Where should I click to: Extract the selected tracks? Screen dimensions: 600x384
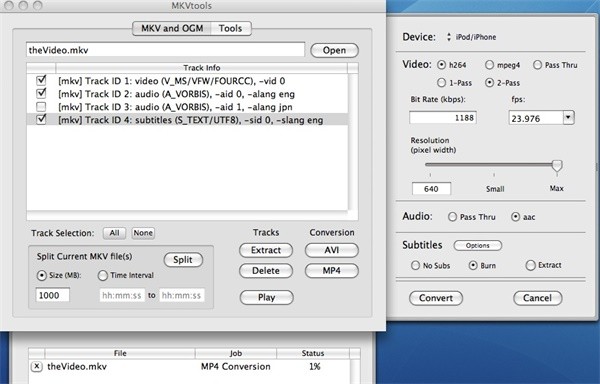tap(266, 250)
